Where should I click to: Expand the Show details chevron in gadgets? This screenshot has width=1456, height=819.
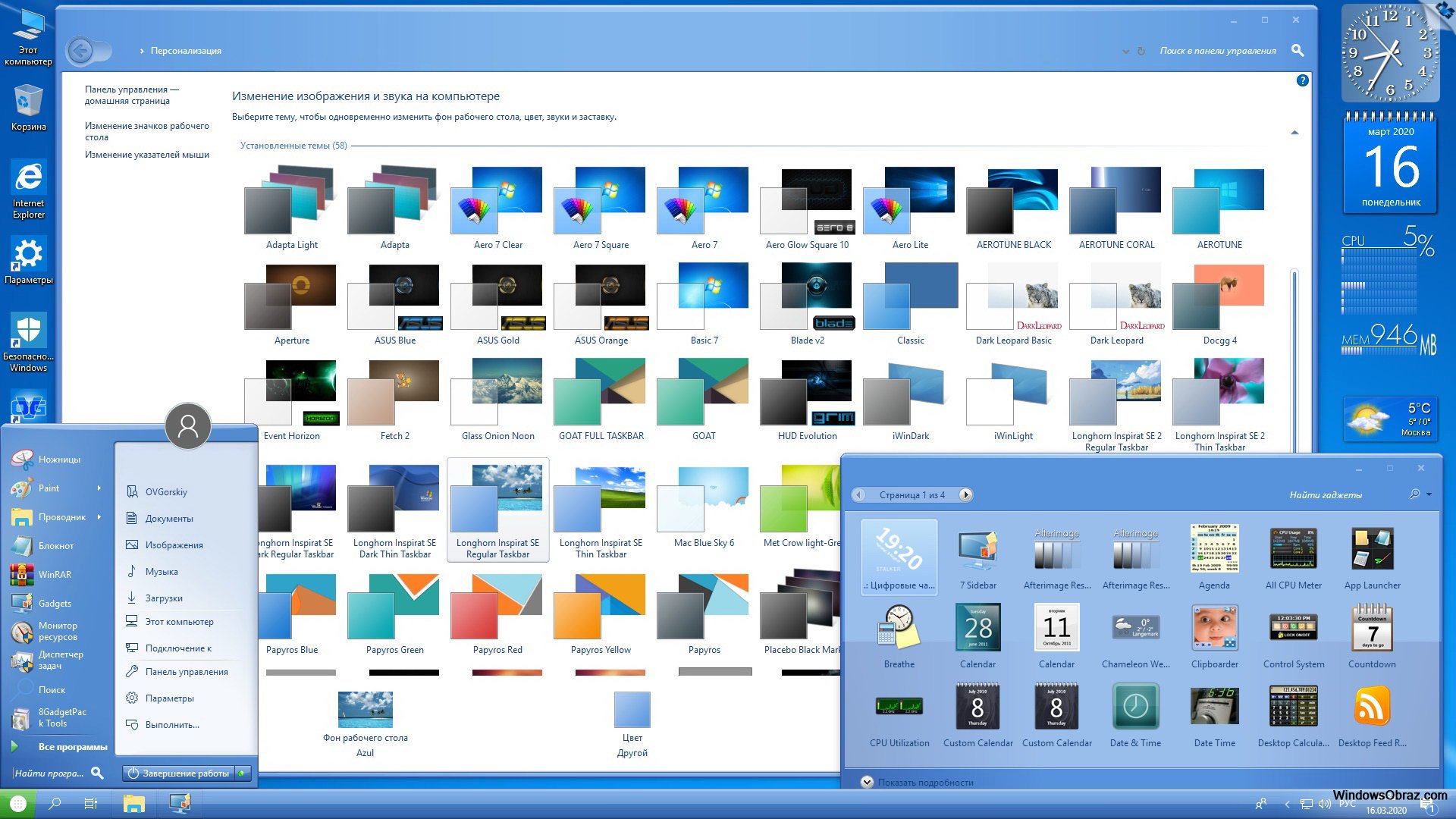click(x=867, y=782)
